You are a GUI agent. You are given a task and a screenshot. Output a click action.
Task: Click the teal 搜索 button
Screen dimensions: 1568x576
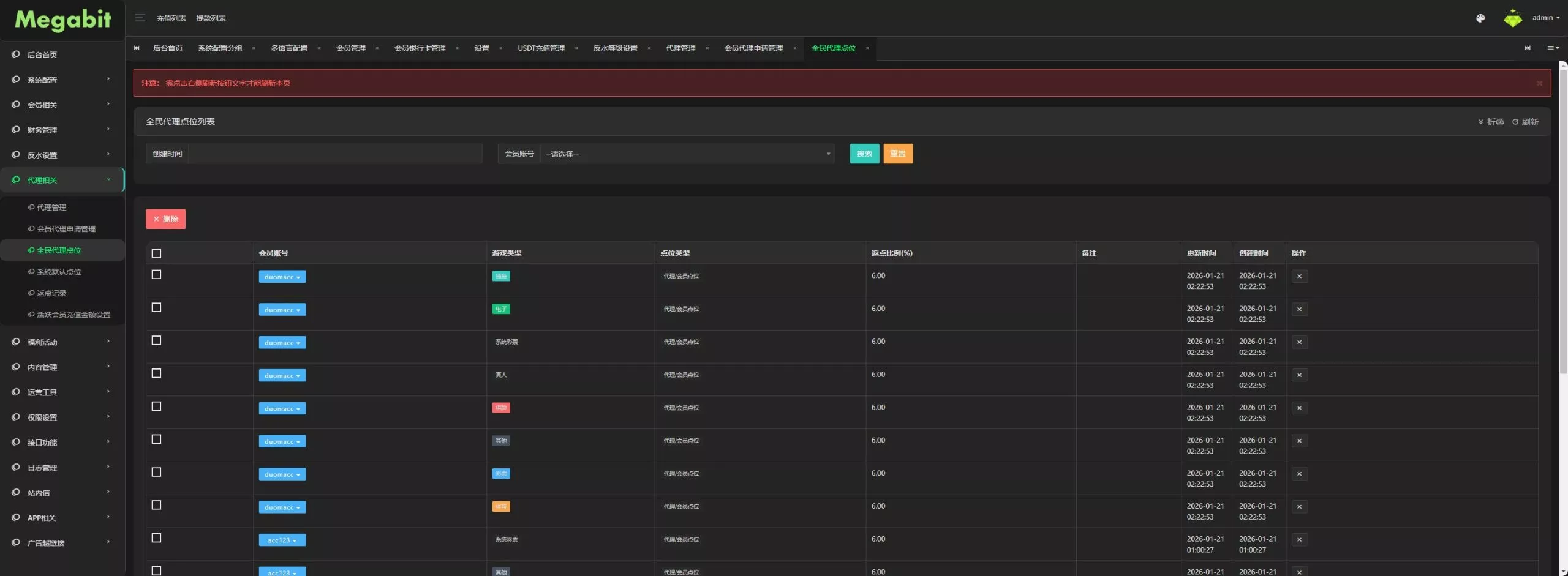pyautogui.click(x=864, y=154)
